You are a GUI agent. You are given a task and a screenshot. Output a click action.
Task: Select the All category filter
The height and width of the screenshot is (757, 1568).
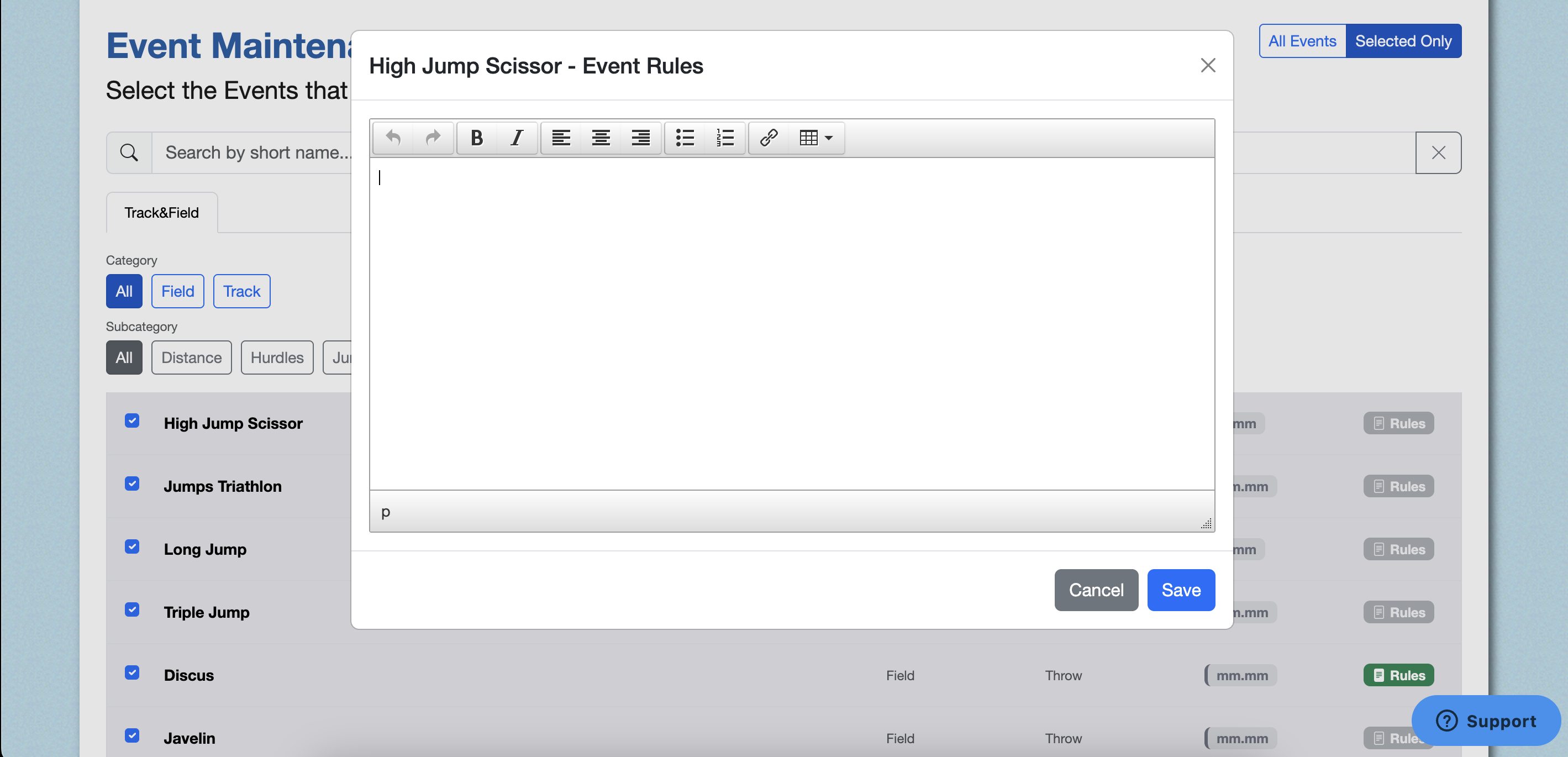[x=124, y=292]
